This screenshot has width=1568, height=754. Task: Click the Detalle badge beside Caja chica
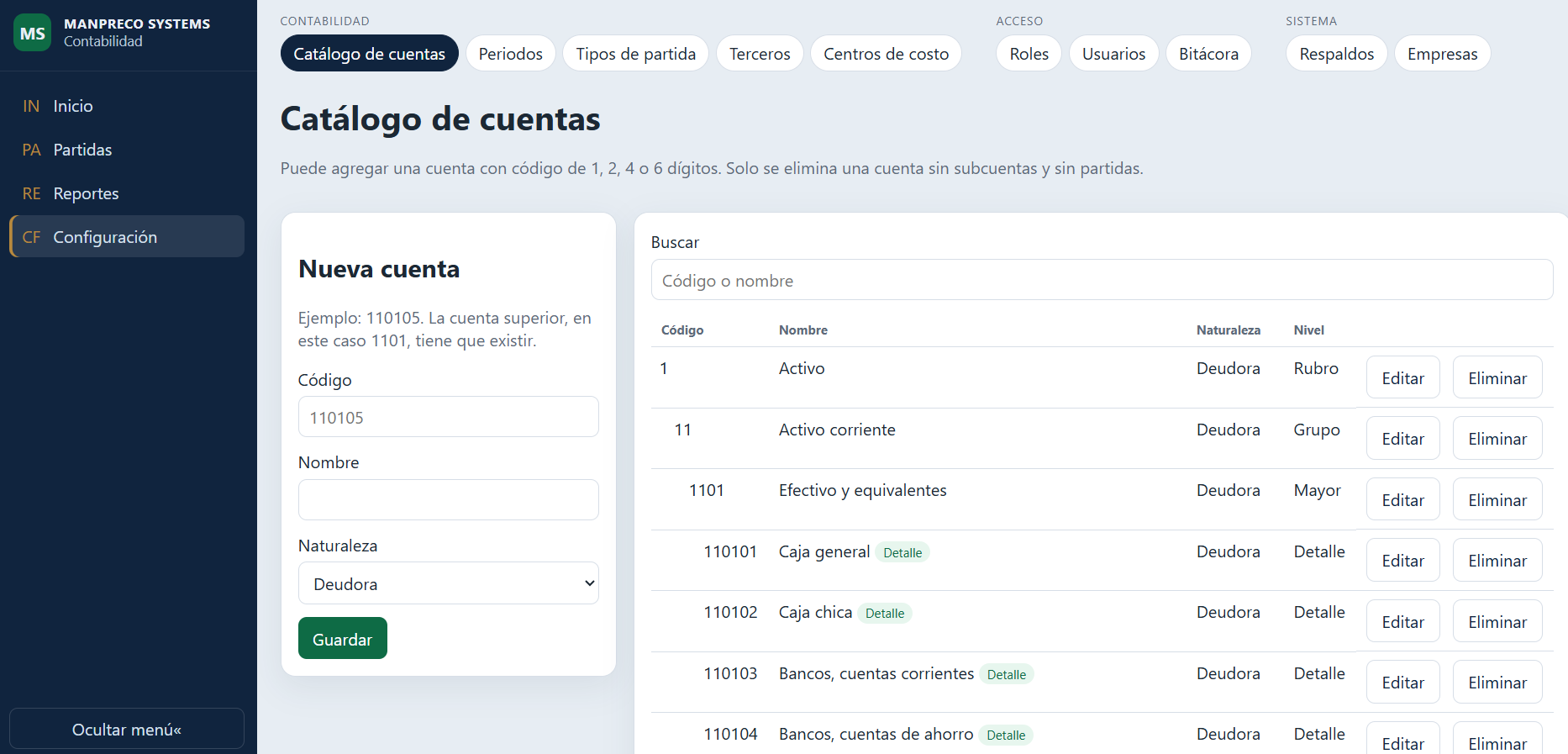pos(885,613)
